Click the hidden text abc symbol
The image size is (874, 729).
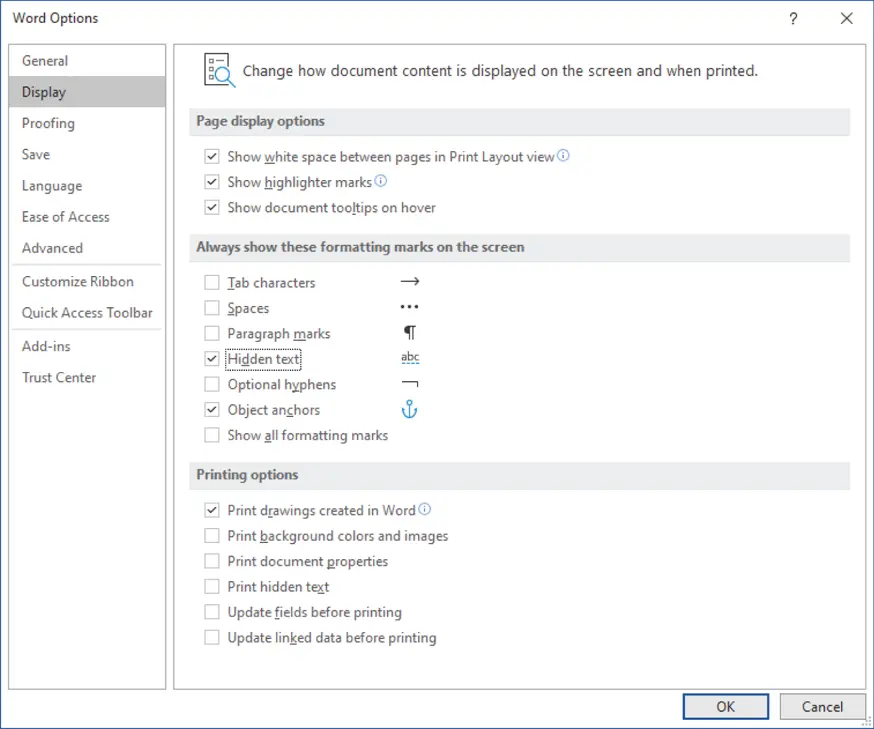[410, 358]
